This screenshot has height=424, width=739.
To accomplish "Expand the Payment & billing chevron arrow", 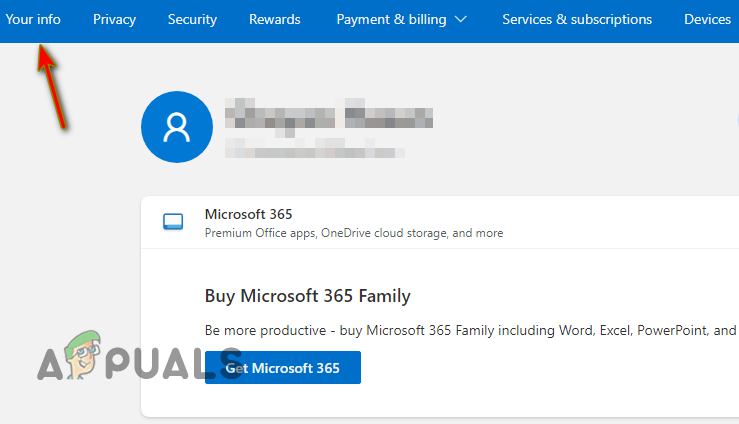I will click(x=460, y=19).
